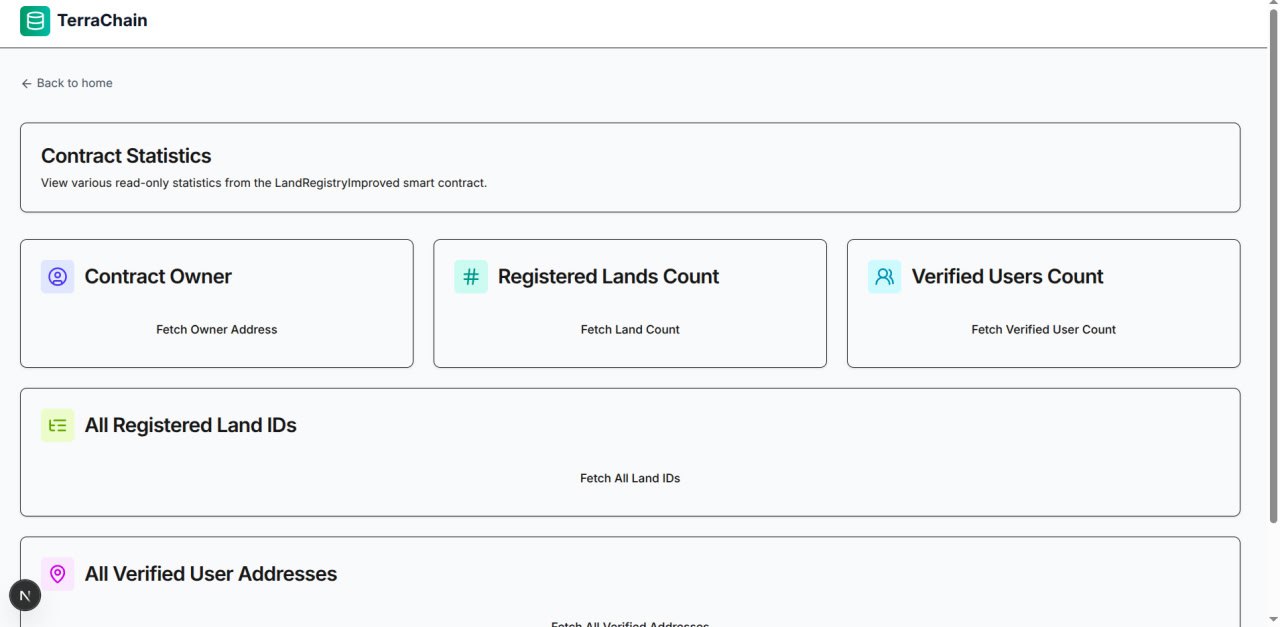Click the pin icon on All Verified User Addresses
This screenshot has width=1280, height=627.
point(57,573)
